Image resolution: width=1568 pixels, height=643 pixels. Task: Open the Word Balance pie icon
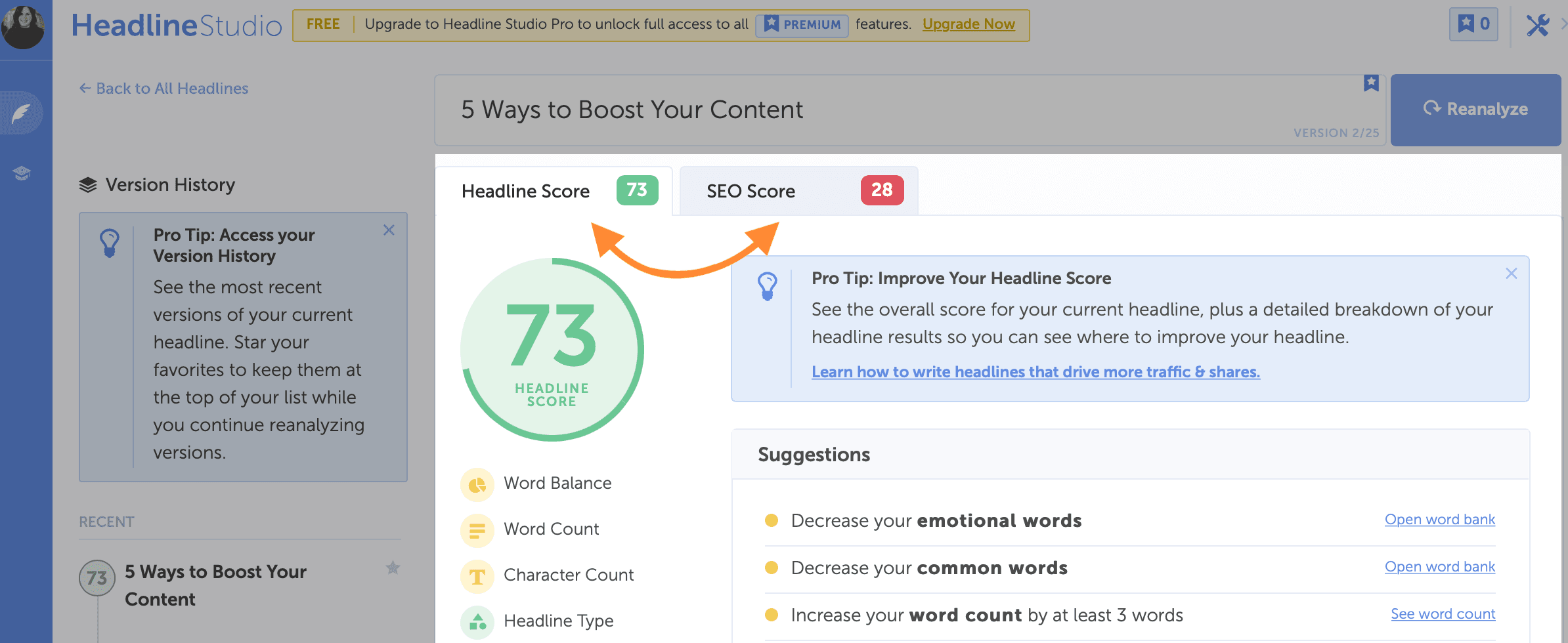(477, 484)
